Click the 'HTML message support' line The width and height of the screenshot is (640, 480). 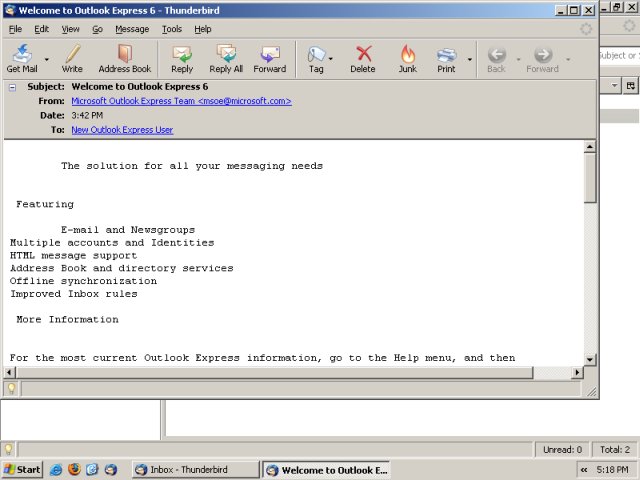(x=73, y=256)
